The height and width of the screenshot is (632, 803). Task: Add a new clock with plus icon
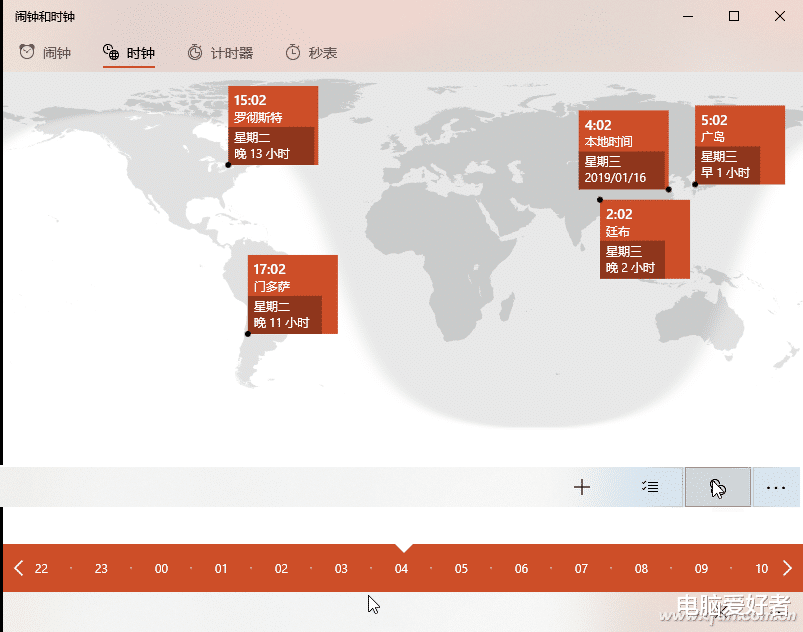[582, 487]
